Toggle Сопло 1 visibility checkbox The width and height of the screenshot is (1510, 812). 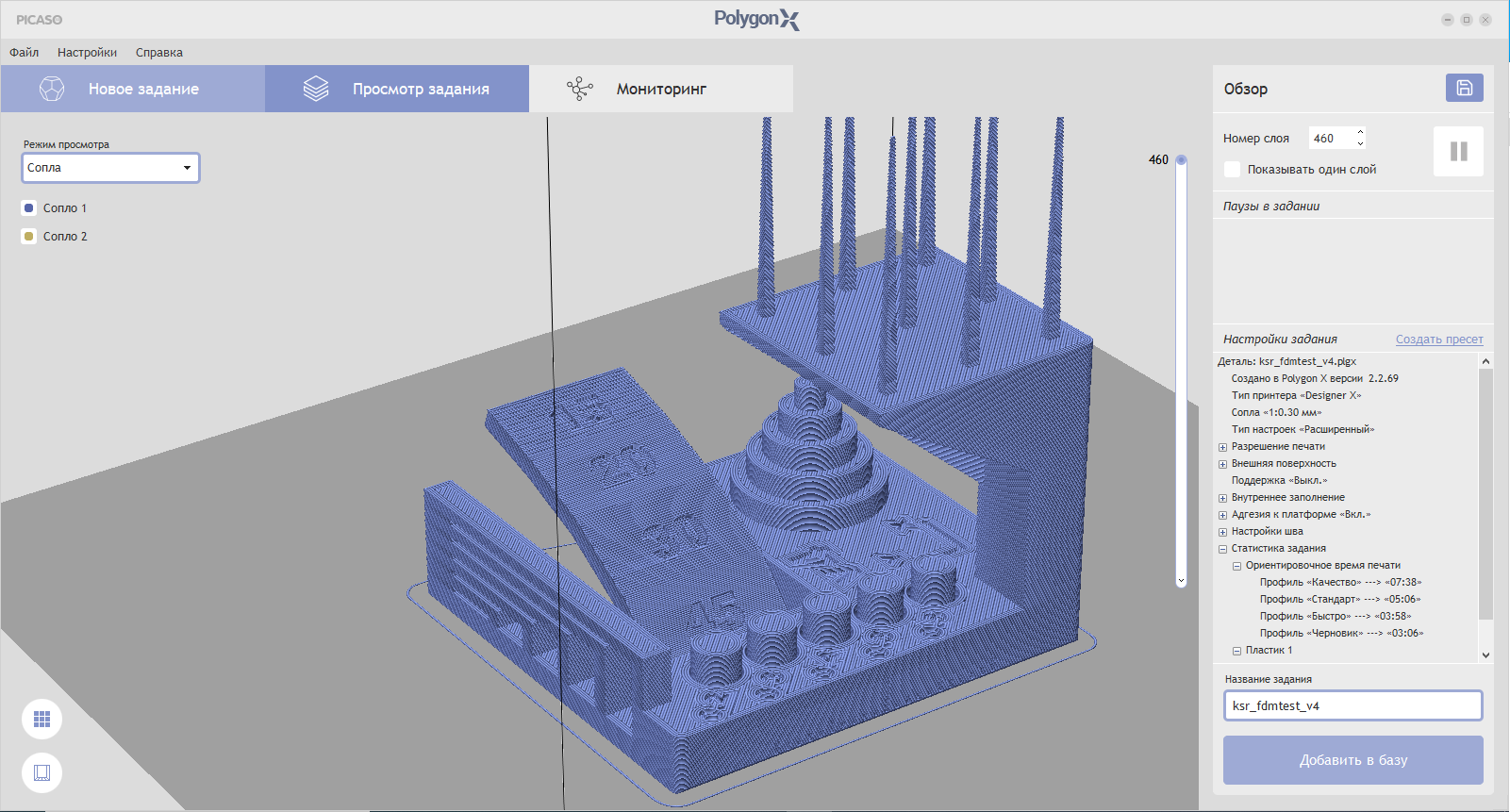[x=29, y=208]
